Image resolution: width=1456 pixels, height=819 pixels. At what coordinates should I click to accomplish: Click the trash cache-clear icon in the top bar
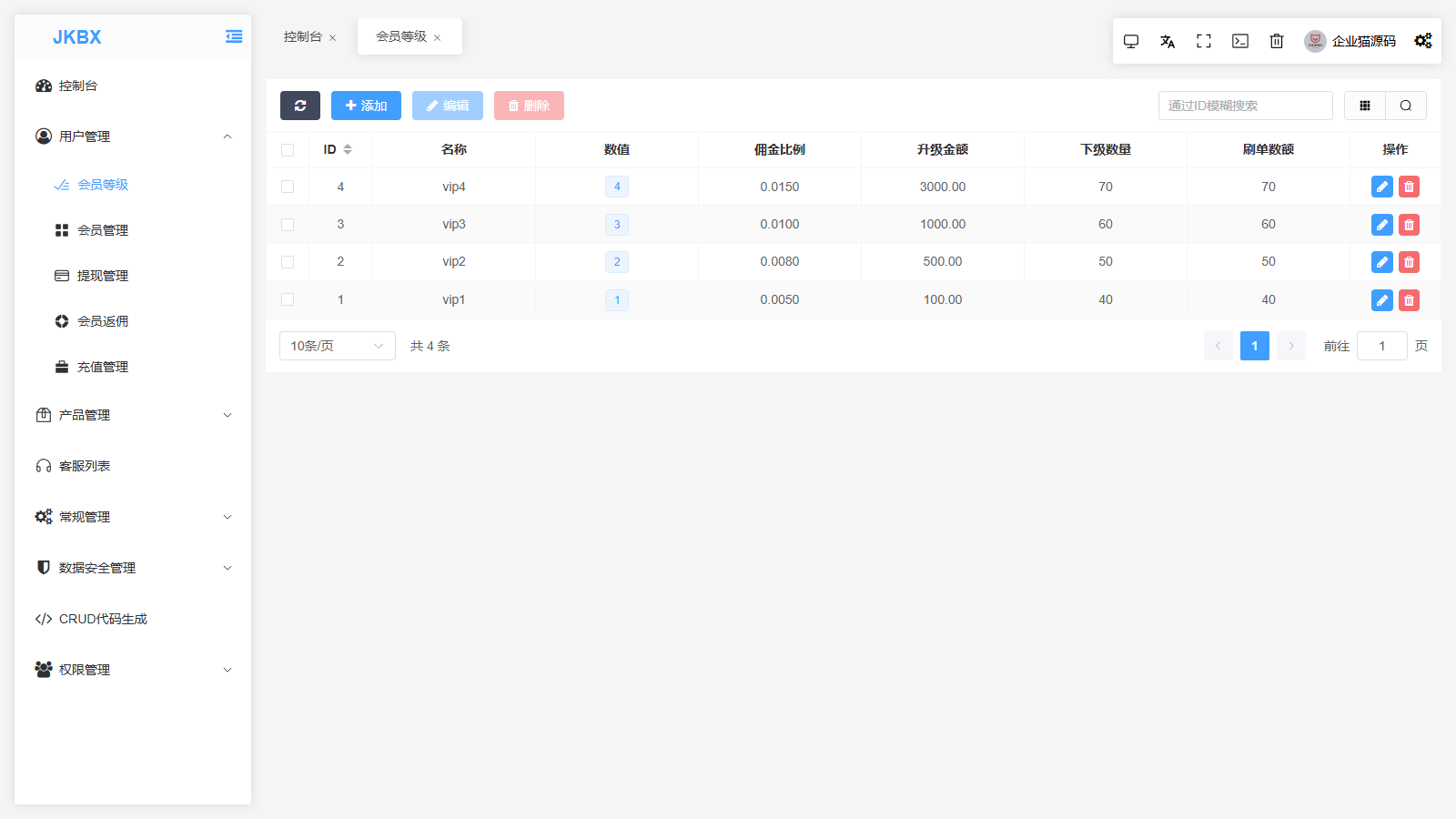coord(1277,41)
